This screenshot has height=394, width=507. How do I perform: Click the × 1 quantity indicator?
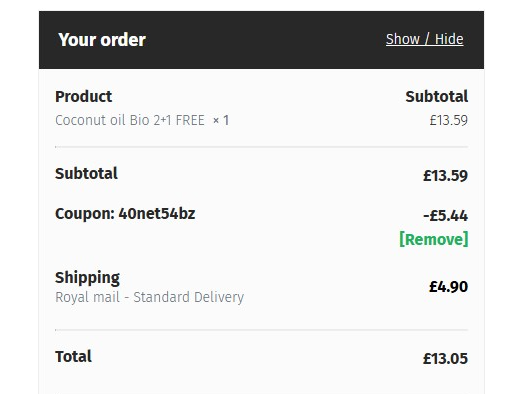[221, 120]
